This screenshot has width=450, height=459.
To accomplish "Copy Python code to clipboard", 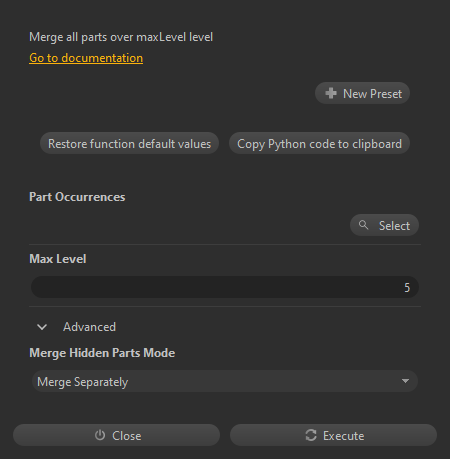I will 319,143.
